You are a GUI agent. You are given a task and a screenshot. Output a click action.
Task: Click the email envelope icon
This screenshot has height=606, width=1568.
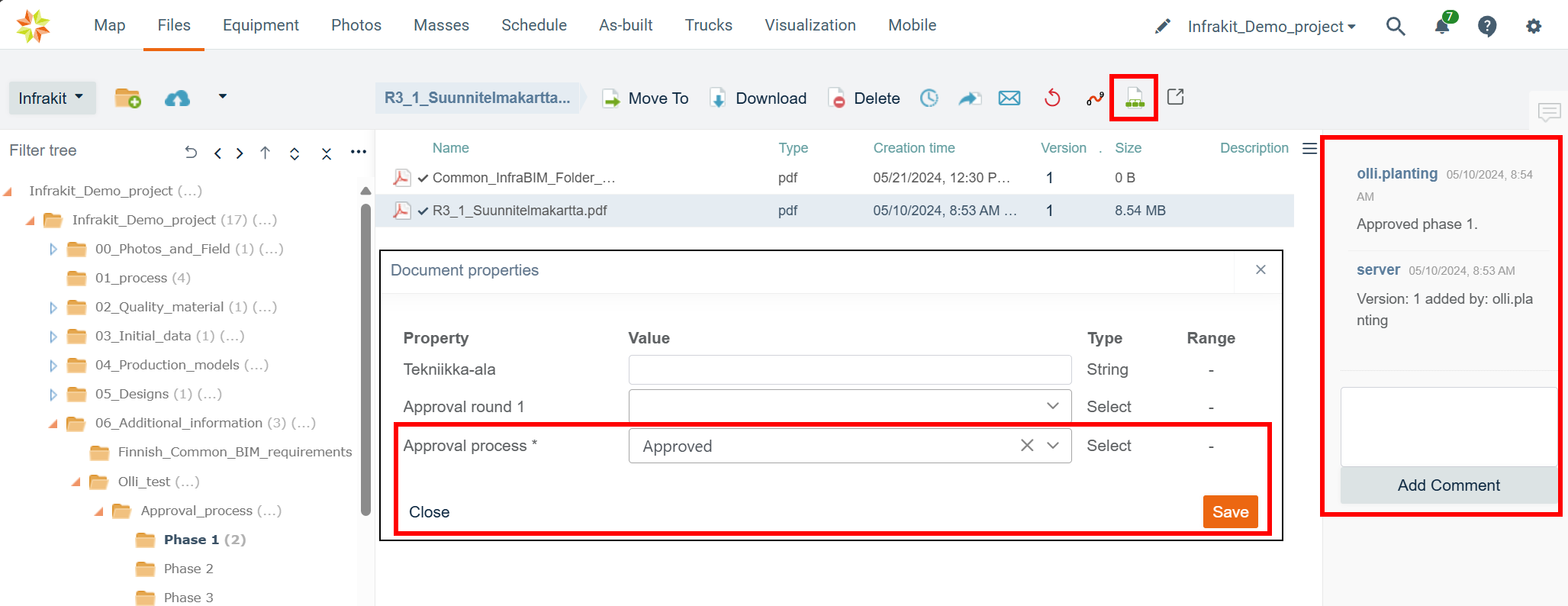click(x=1009, y=98)
